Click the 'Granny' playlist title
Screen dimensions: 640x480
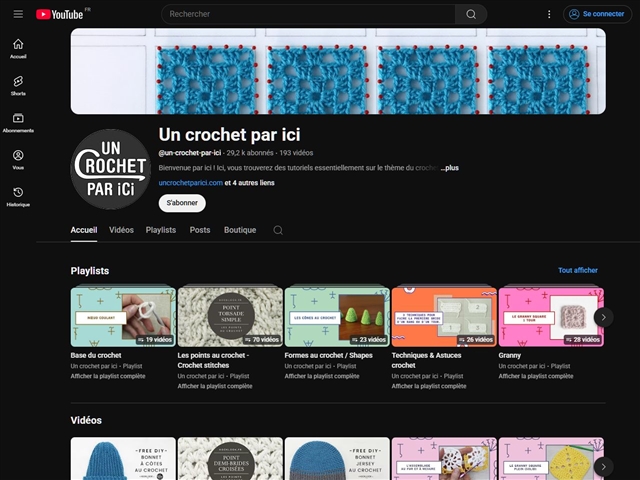coord(510,356)
